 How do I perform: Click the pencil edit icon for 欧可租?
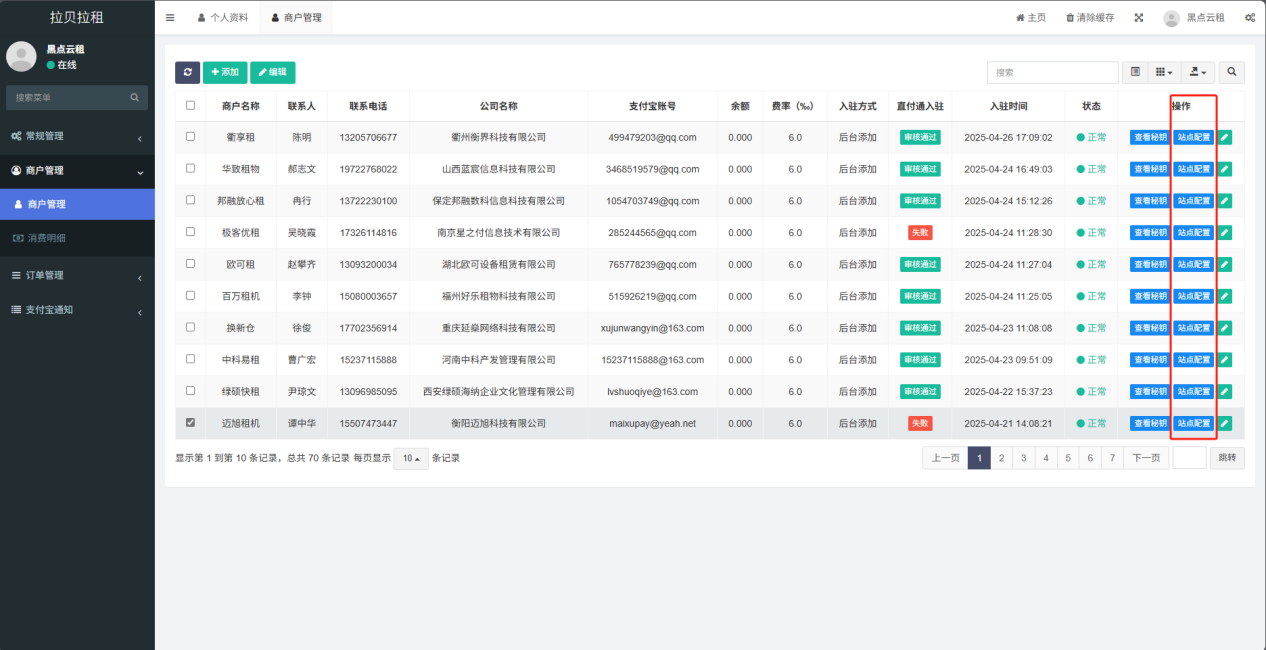click(x=1225, y=265)
